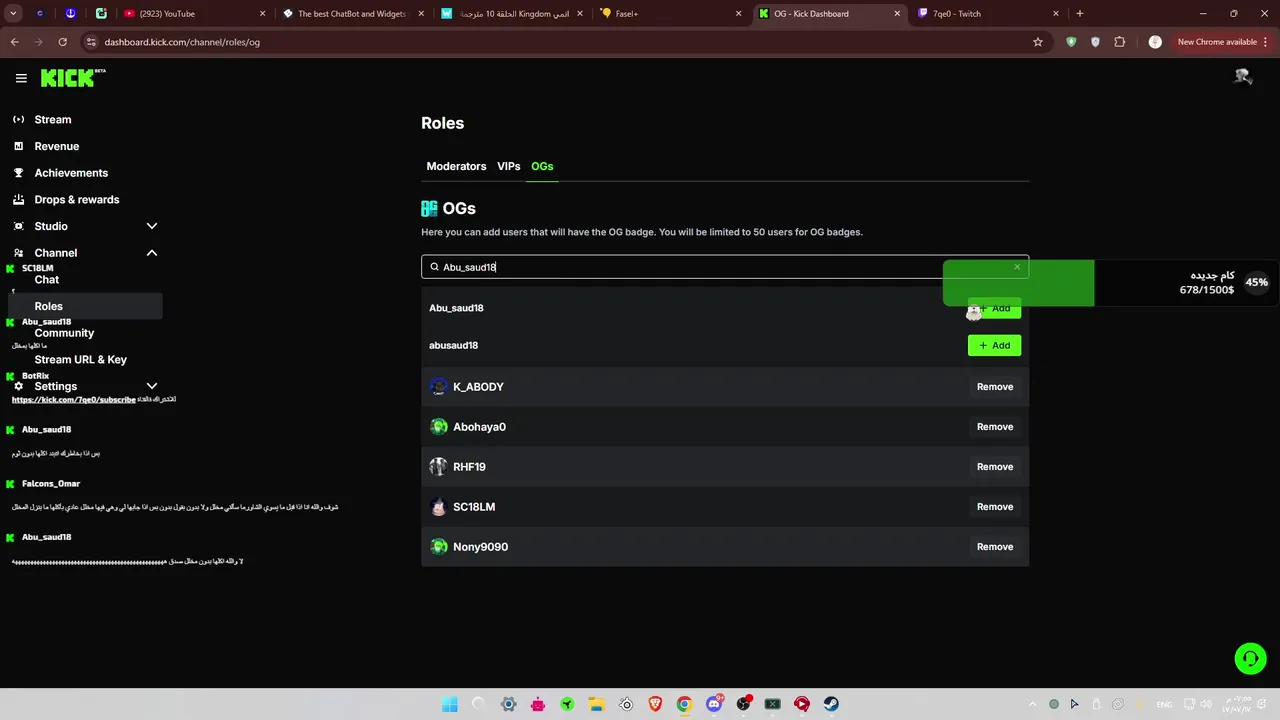Add abusaud18 as OG

click(x=994, y=345)
